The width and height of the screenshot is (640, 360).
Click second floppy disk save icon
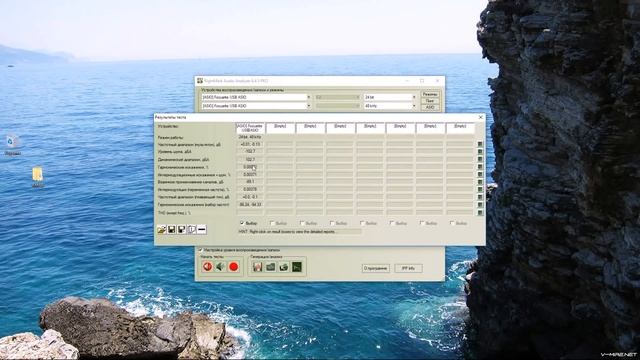click(x=182, y=230)
